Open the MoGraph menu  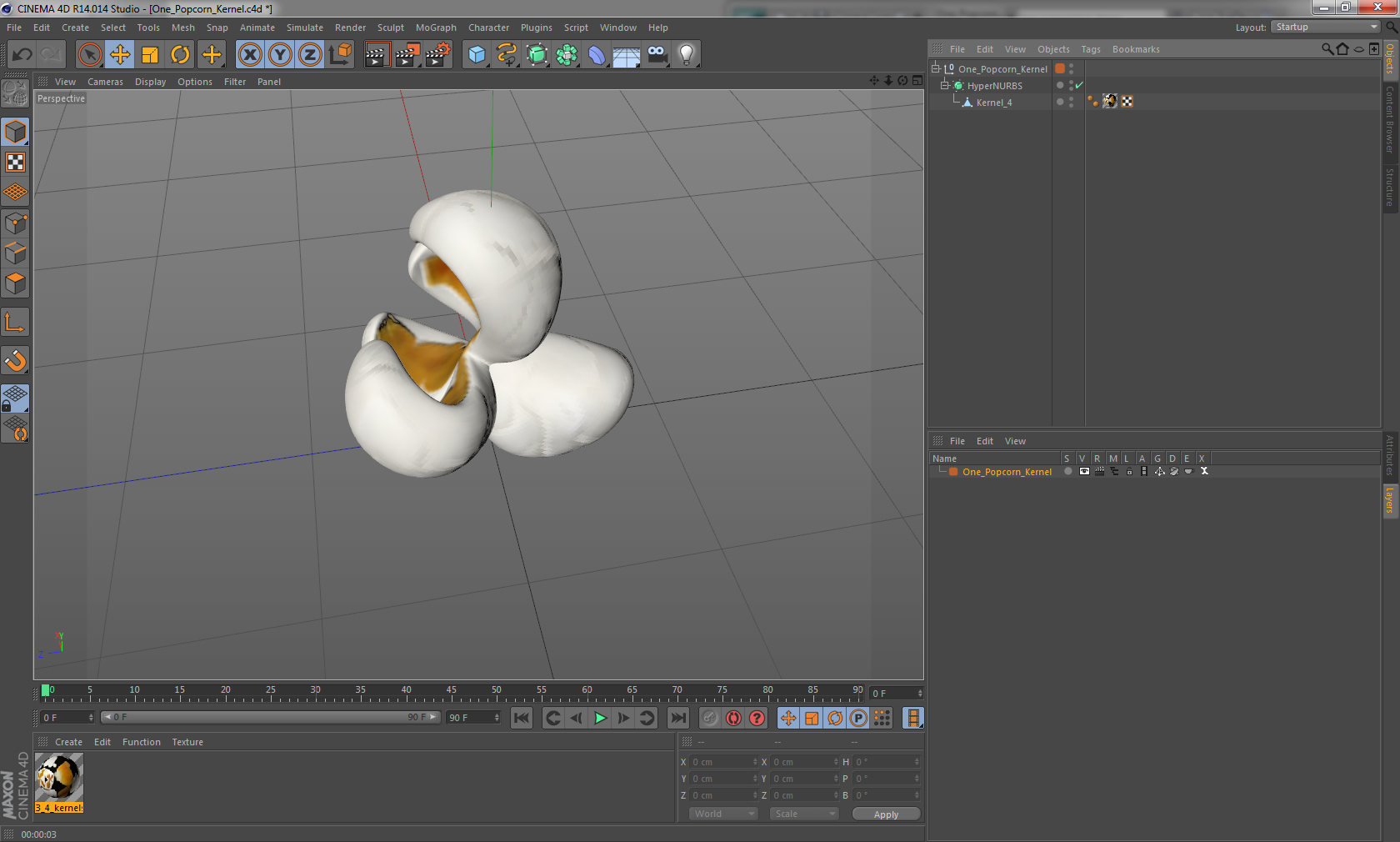tap(437, 28)
